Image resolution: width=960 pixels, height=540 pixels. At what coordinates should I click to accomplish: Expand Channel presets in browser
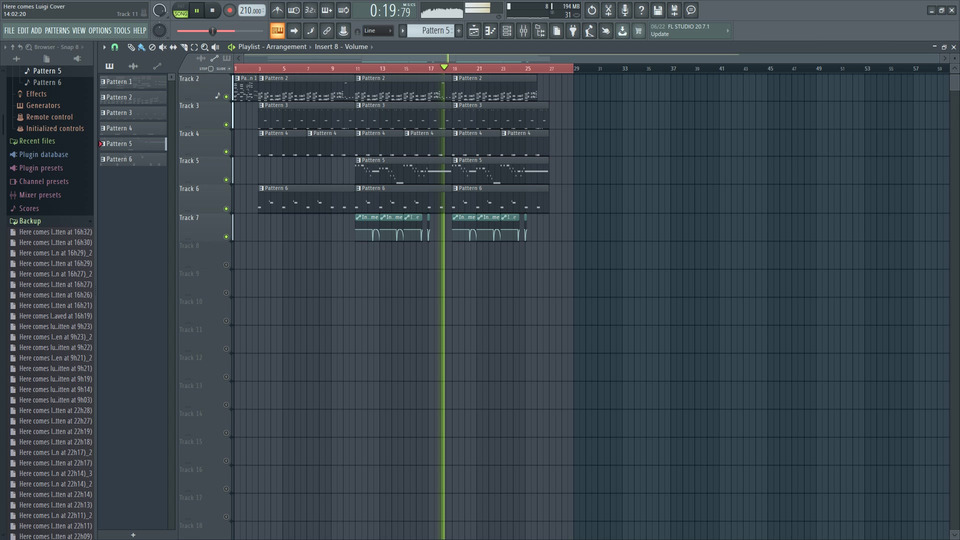43,182
